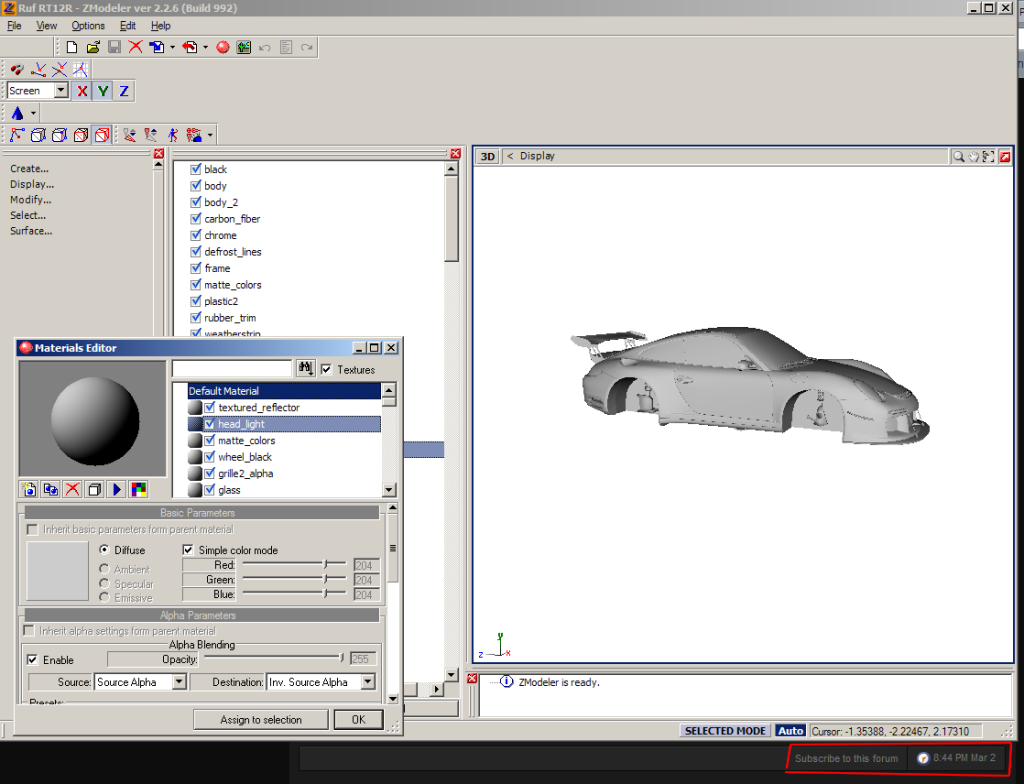Delete material with red X icon
Screen dimensions: 1024x784
tap(72, 489)
